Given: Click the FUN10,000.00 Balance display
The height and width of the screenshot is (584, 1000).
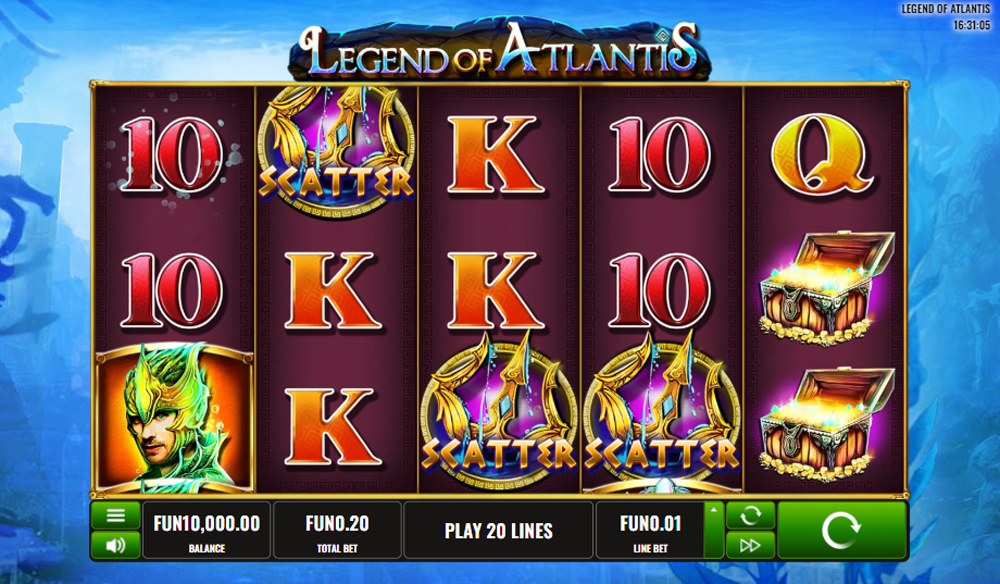Looking at the screenshot, I should [x=207, y=530].
